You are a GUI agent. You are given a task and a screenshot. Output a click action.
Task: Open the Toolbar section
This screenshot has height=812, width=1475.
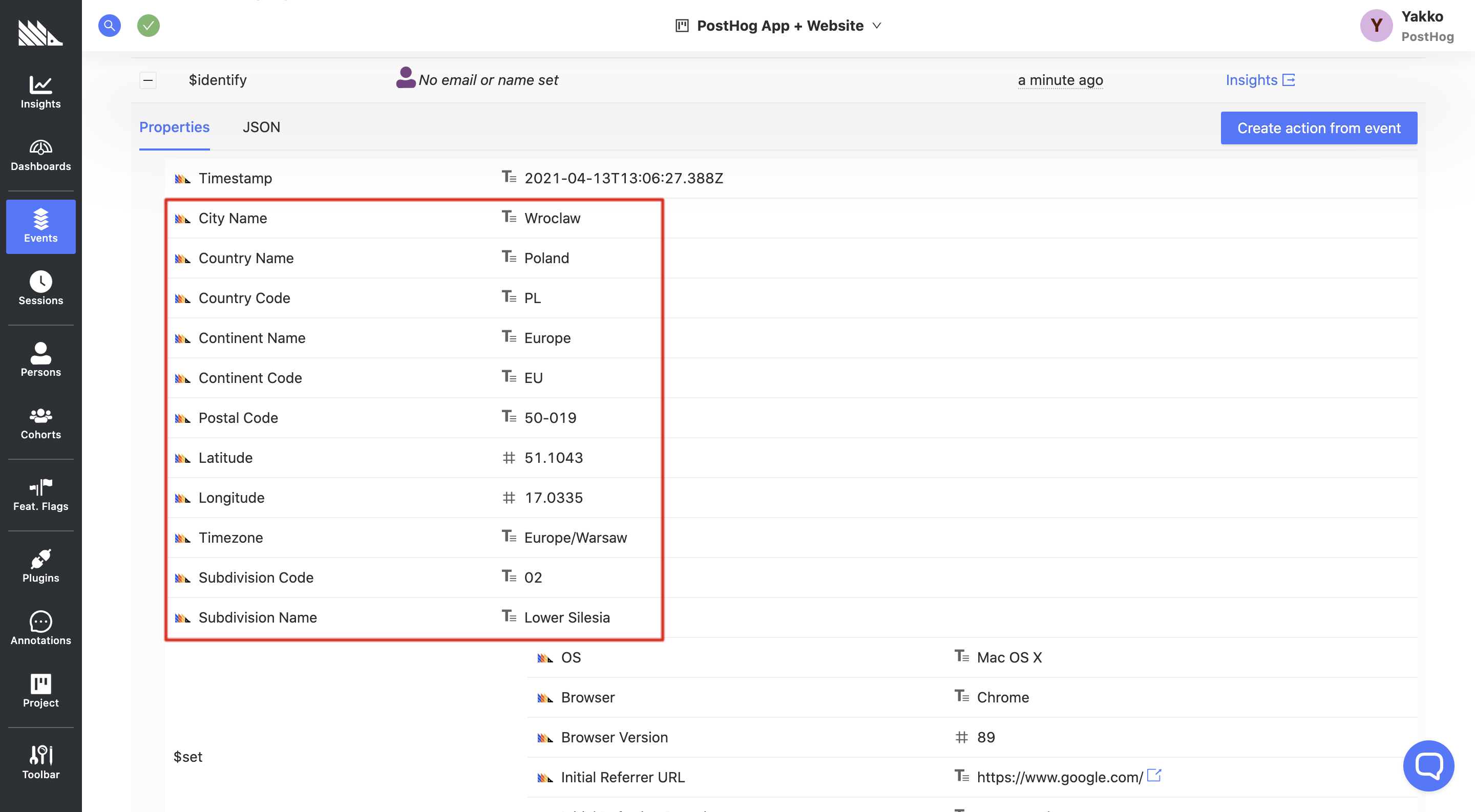click(x=40, y=762)
